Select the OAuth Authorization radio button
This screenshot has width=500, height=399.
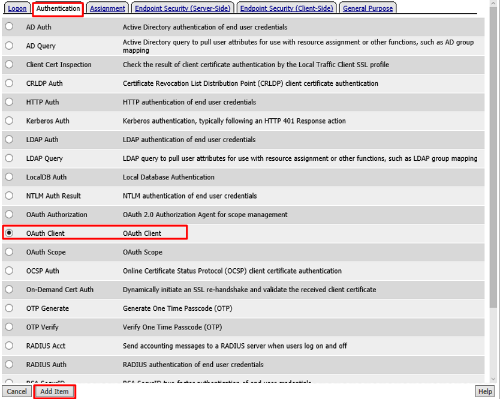(9, 214)
